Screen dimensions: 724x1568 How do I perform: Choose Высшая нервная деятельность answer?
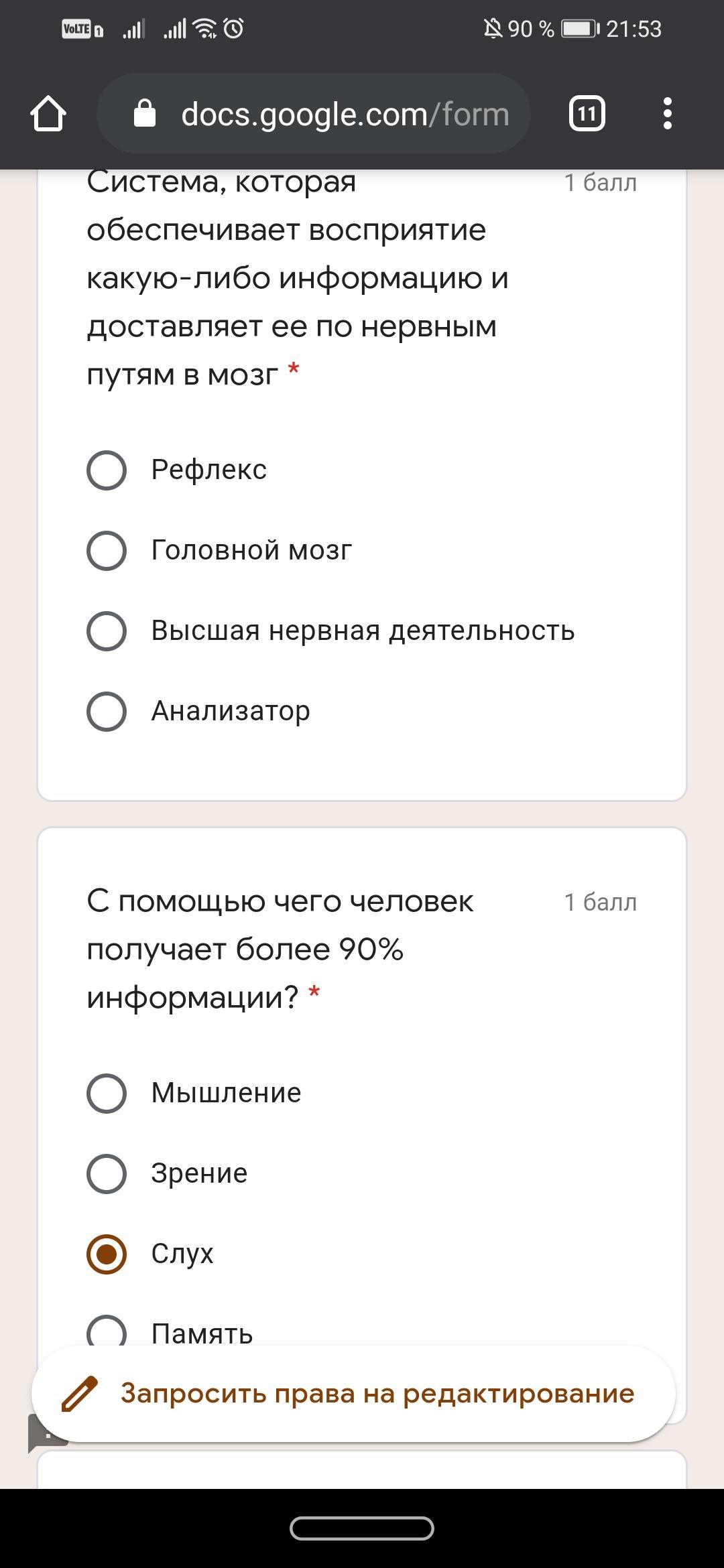pos(107,631)
